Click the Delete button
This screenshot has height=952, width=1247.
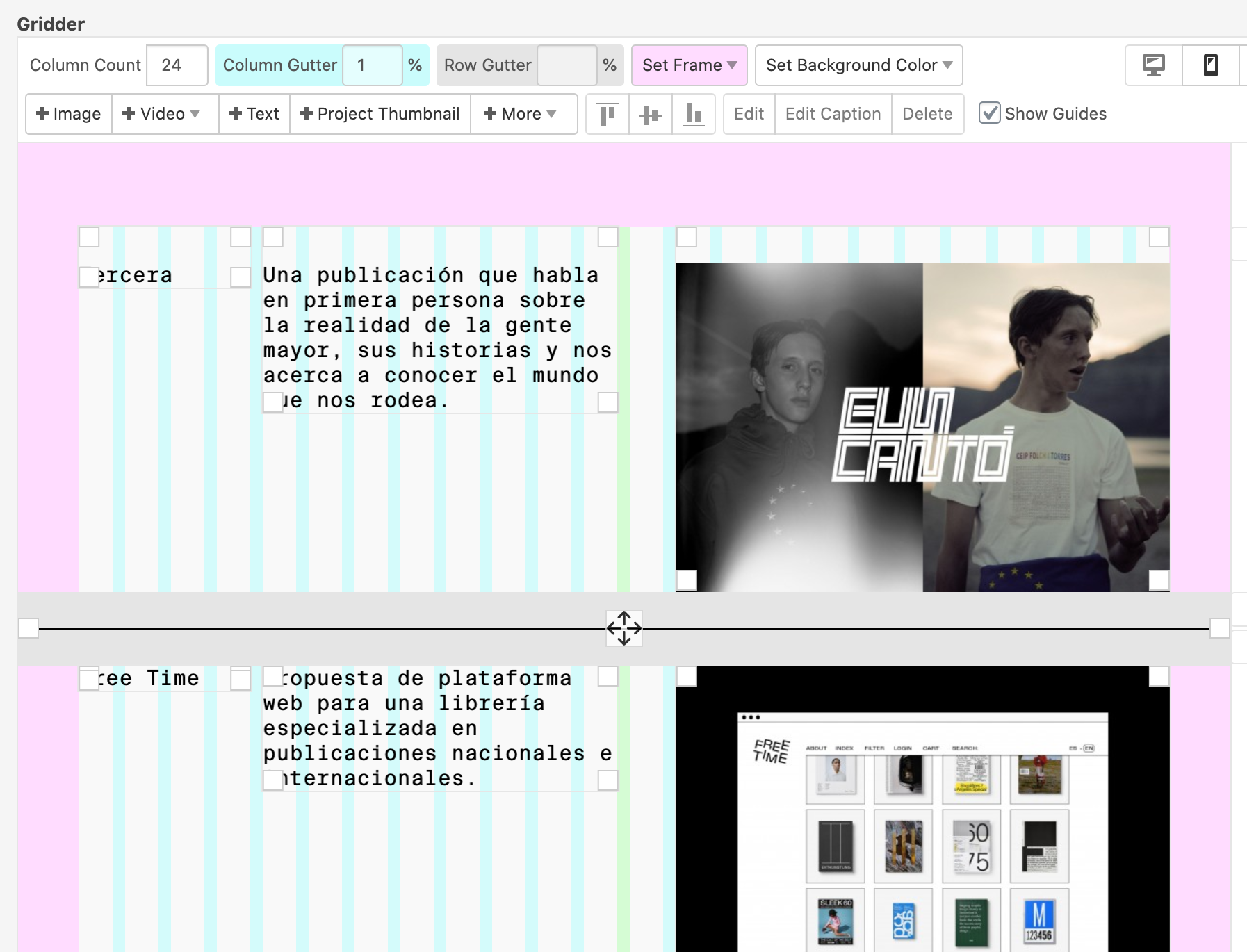tap(928, 114)
